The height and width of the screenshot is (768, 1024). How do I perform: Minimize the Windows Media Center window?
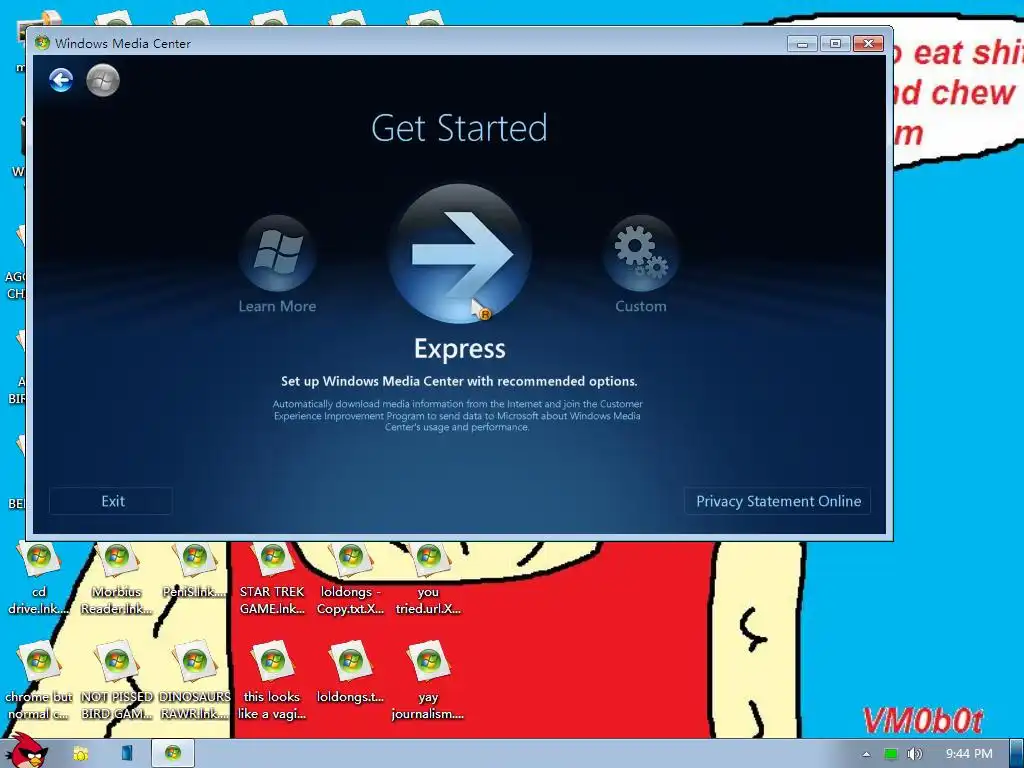coord(803,44)
